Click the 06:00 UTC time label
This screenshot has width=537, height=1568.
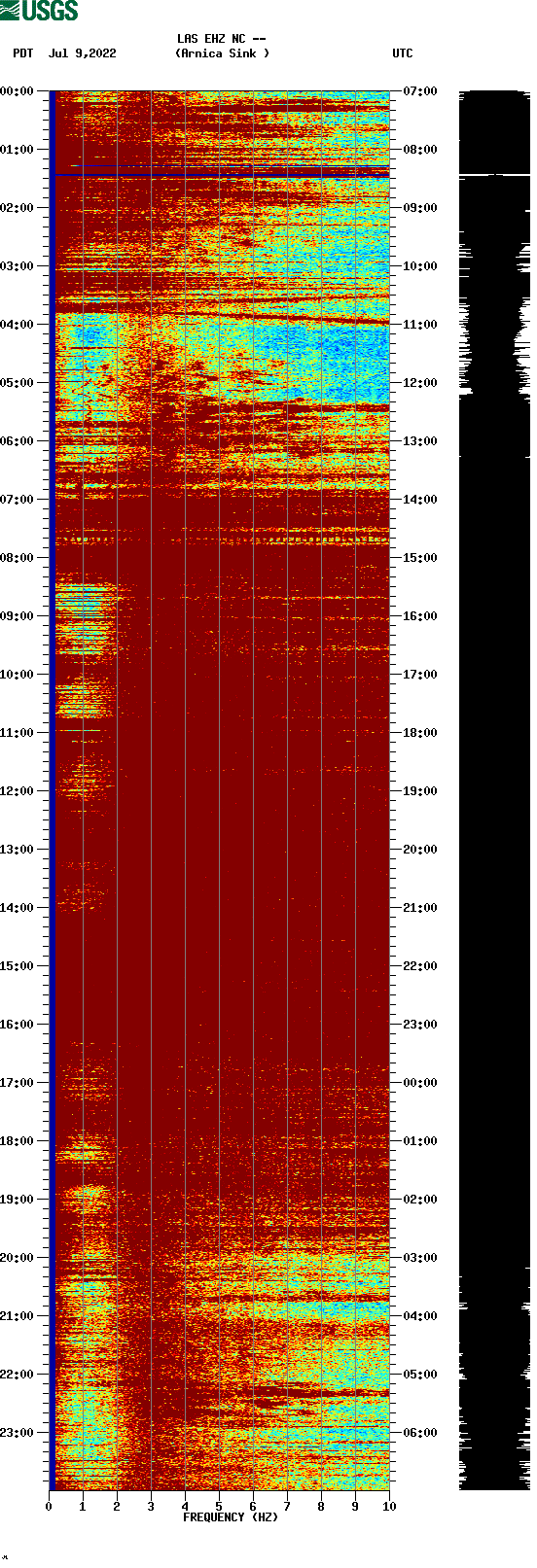(420, 1433)
